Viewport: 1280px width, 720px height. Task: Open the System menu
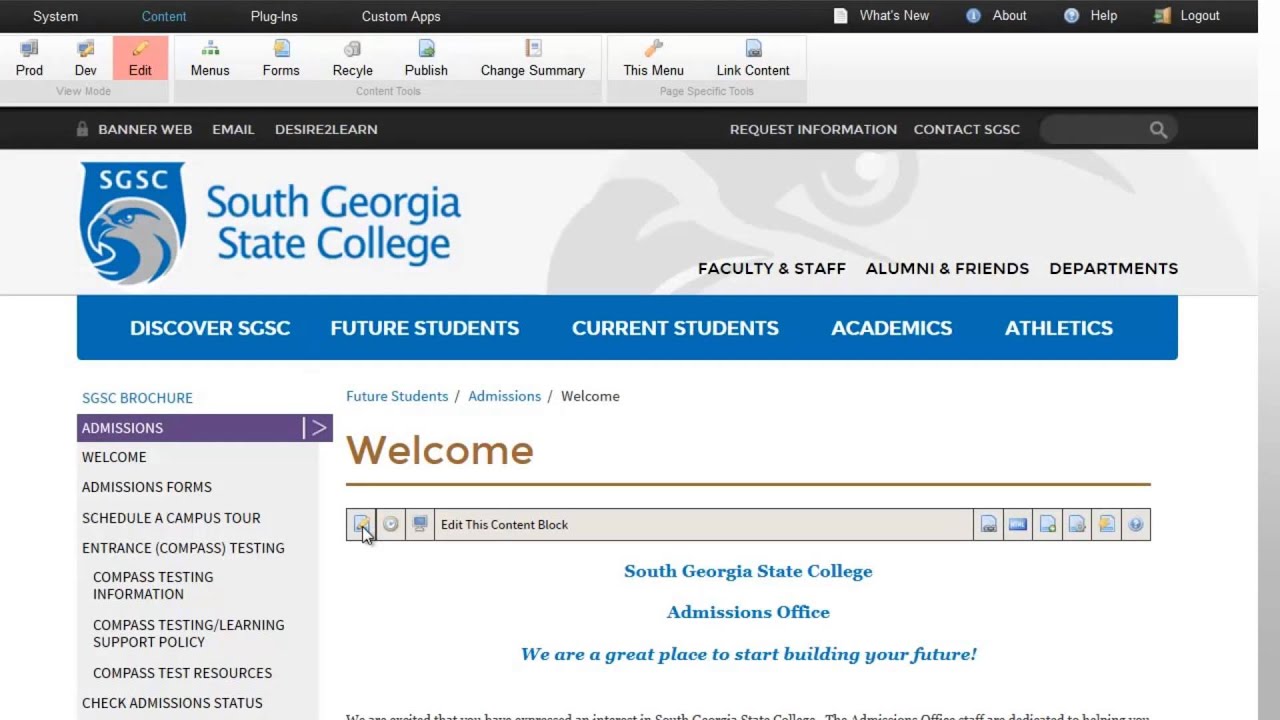coord(55,16)
